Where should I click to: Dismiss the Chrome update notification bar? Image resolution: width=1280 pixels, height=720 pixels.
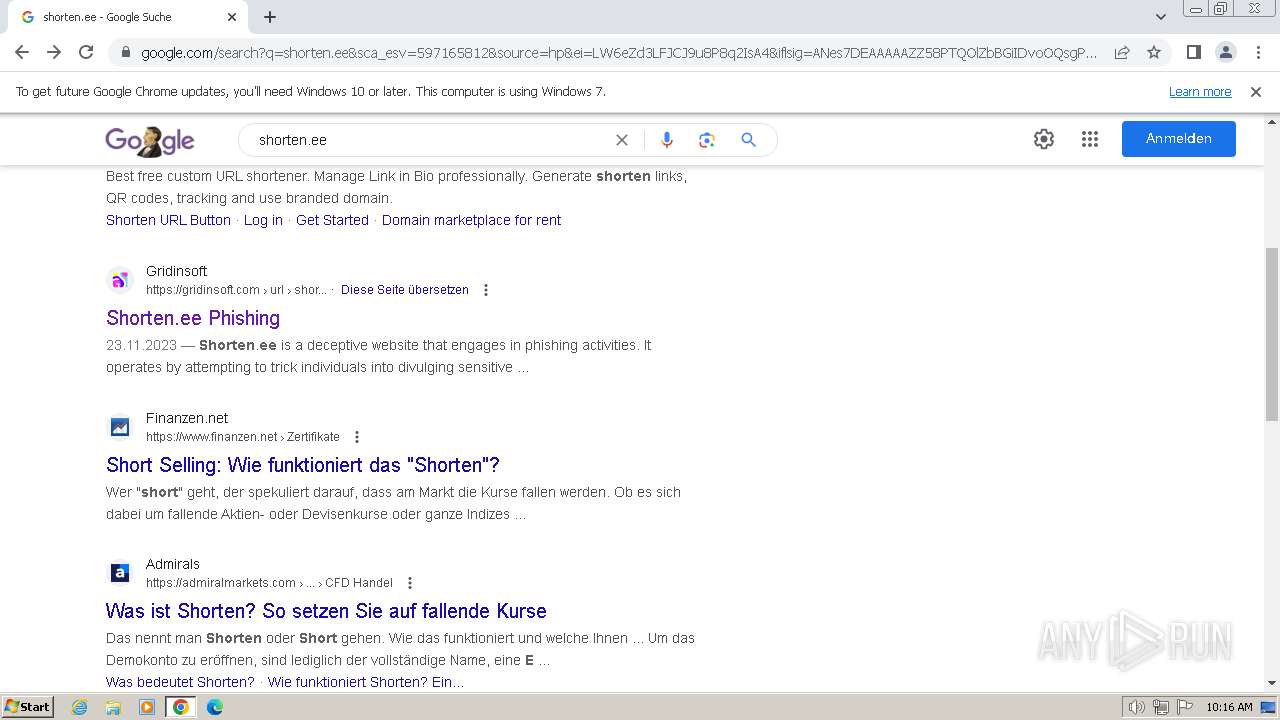coord(1256,91)
